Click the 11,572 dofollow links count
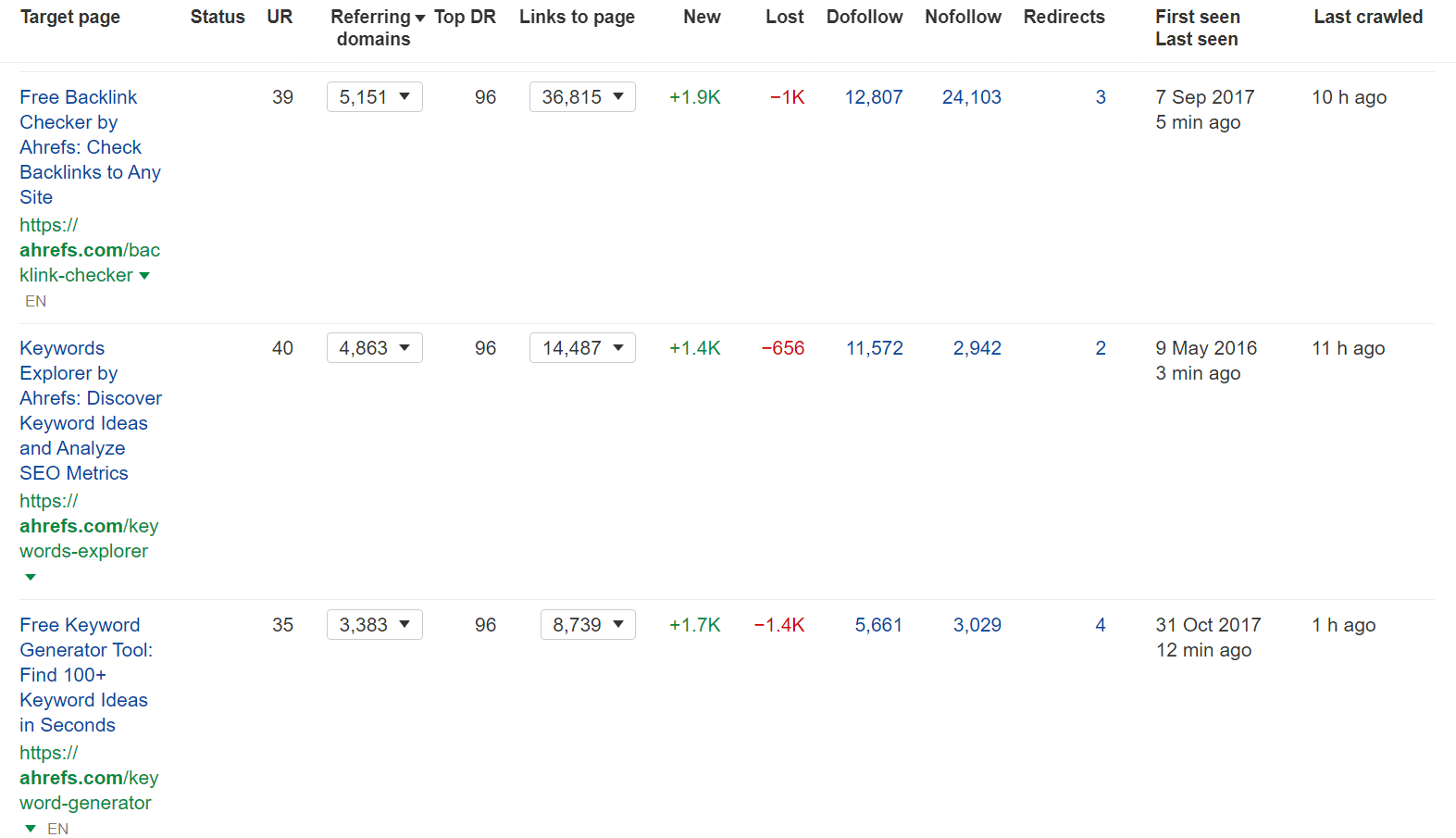1456x838 pixels. pyautogui.click(x=874, y=348)
